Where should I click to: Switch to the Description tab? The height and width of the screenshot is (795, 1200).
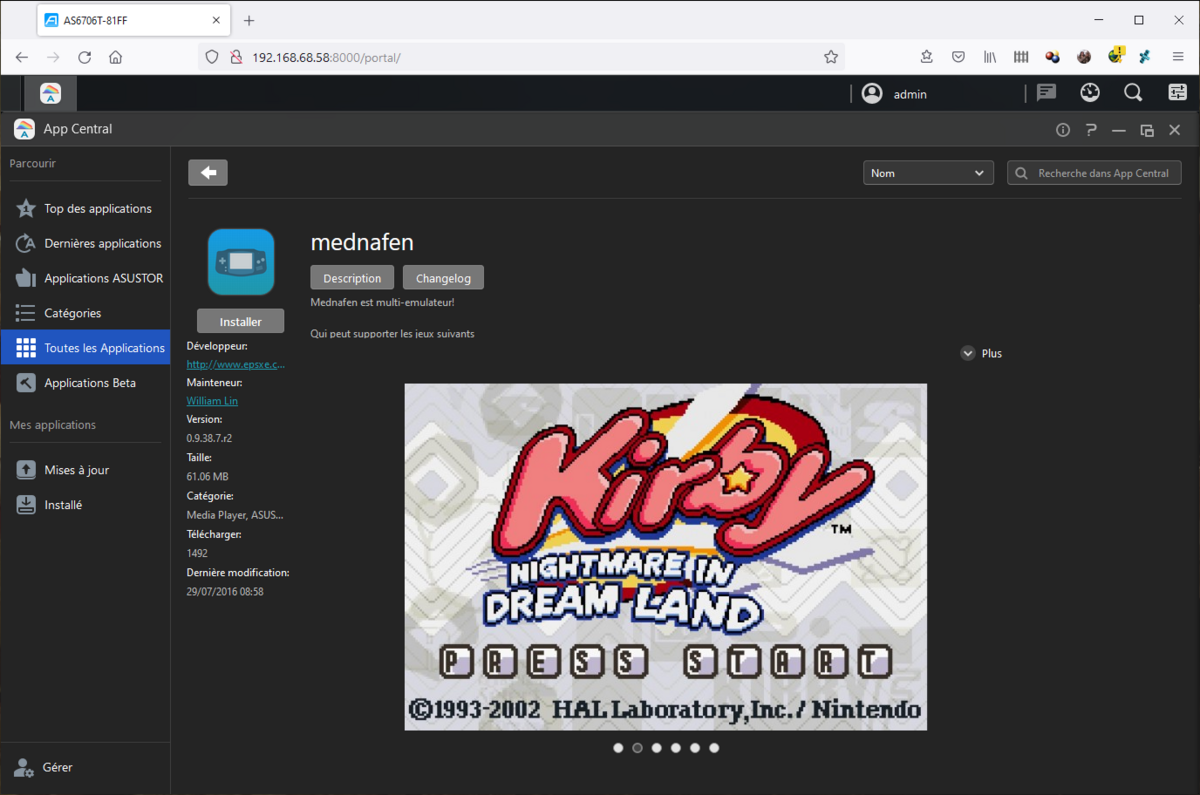352,278
